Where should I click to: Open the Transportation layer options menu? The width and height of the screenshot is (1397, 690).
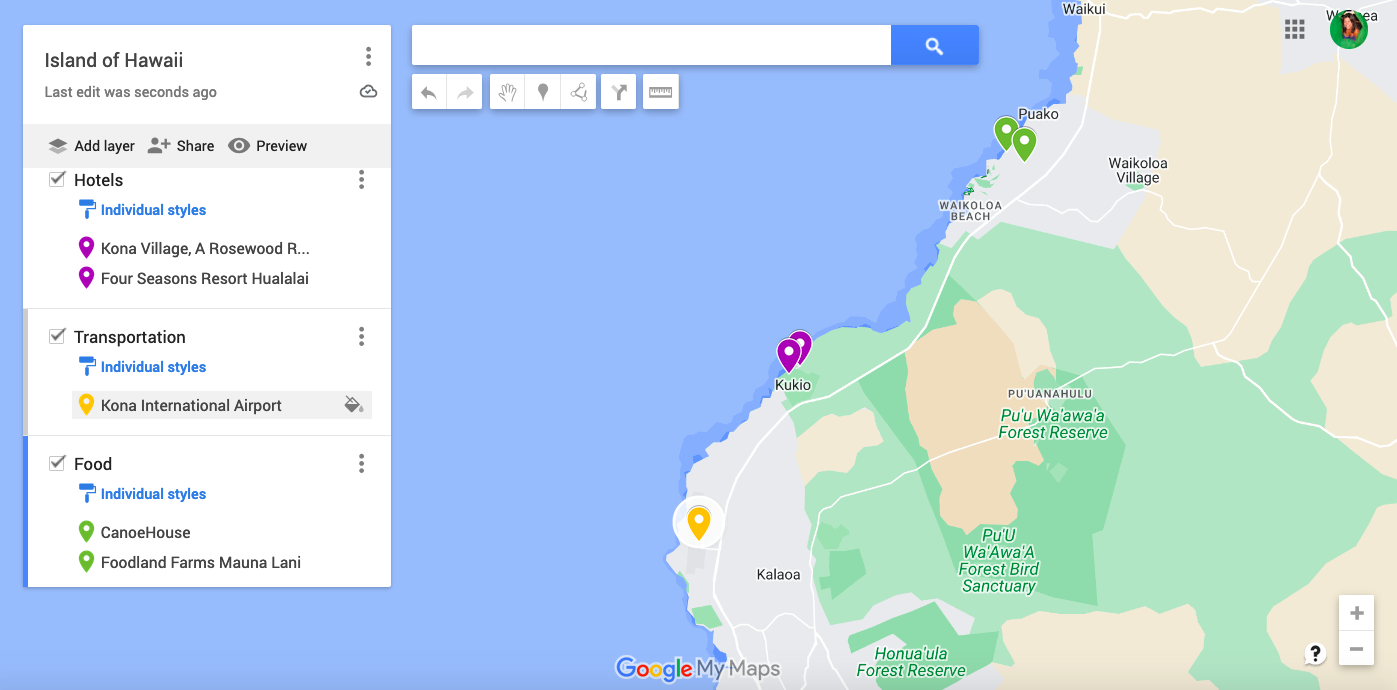pos(361,337)
